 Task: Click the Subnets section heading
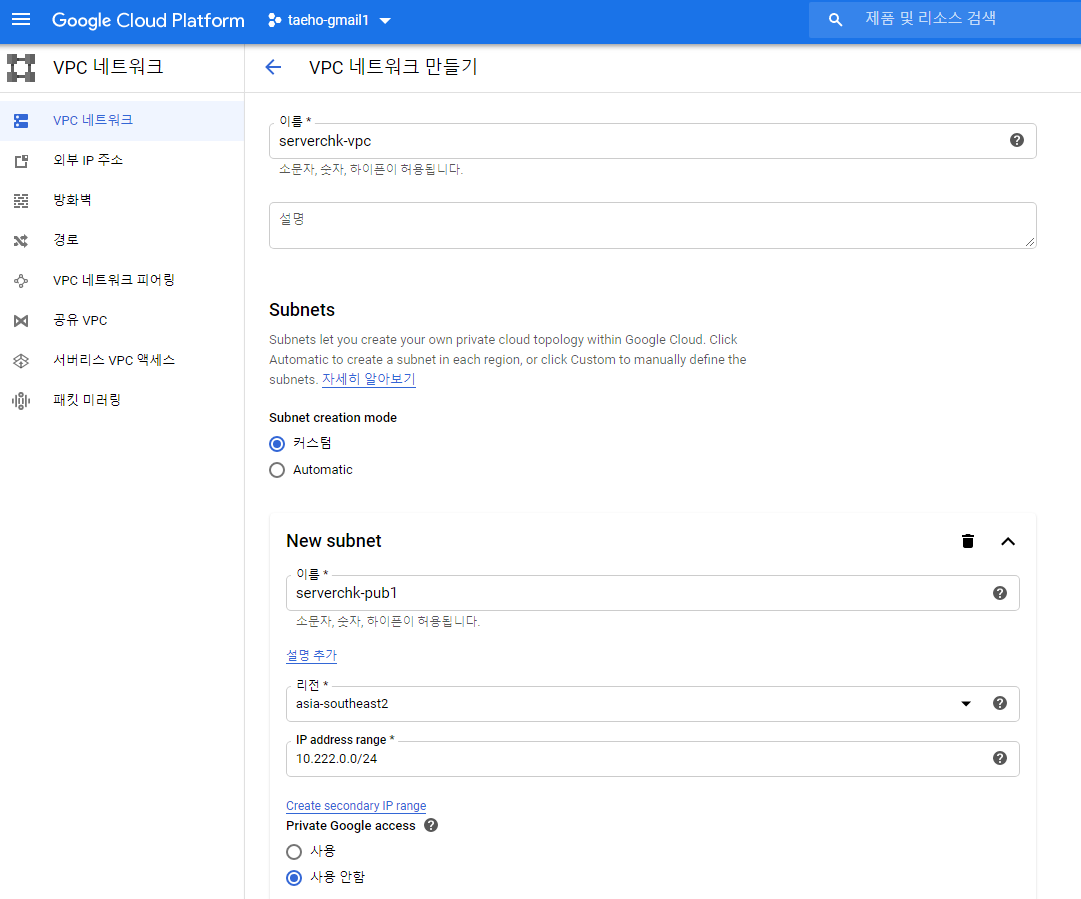click(x=302, y=310)
